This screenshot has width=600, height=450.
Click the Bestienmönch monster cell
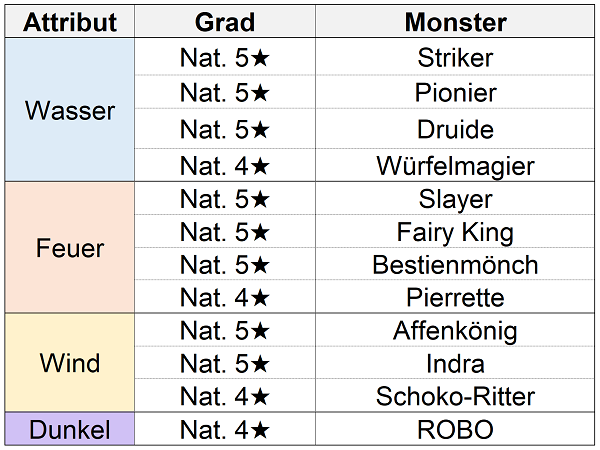(455, 265)
